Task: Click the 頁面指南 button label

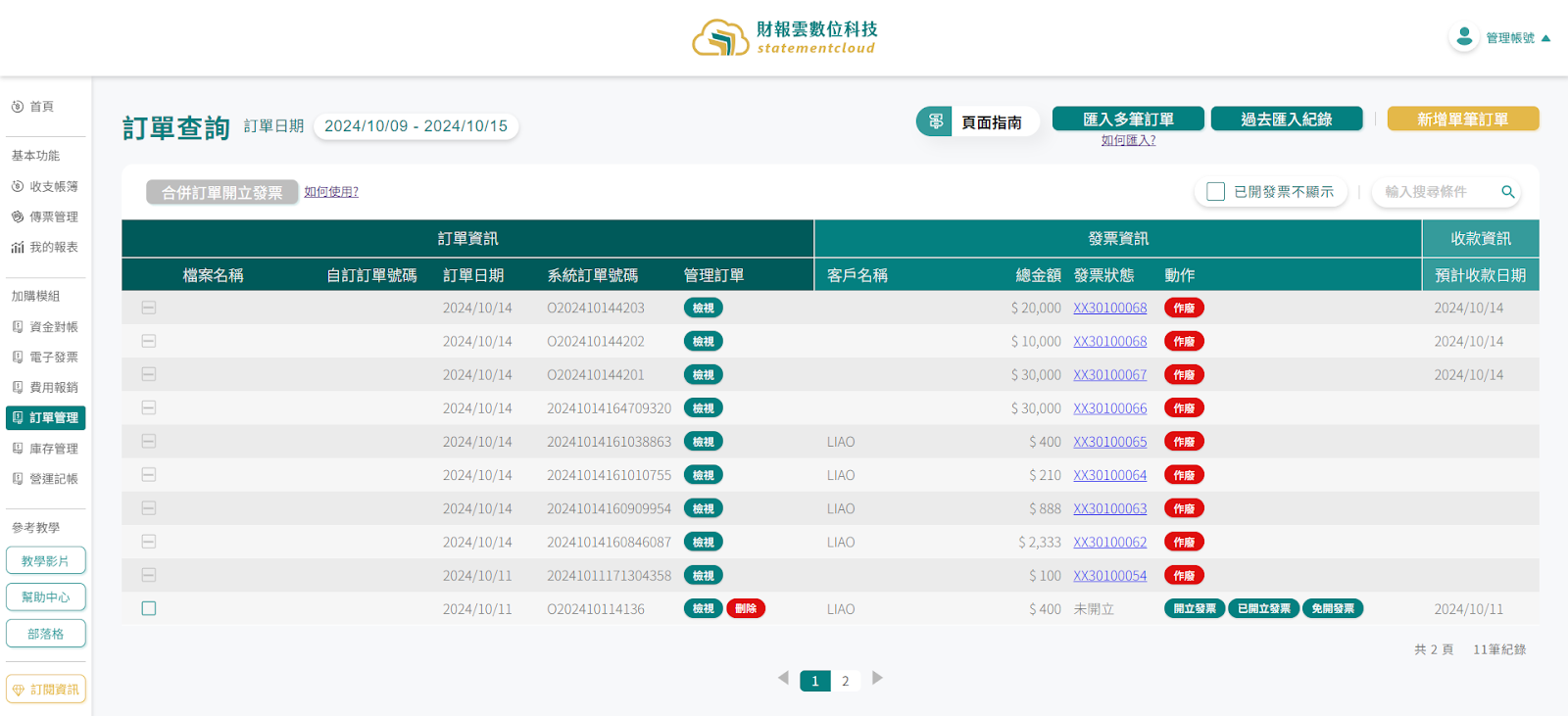Action: (992, 122)
